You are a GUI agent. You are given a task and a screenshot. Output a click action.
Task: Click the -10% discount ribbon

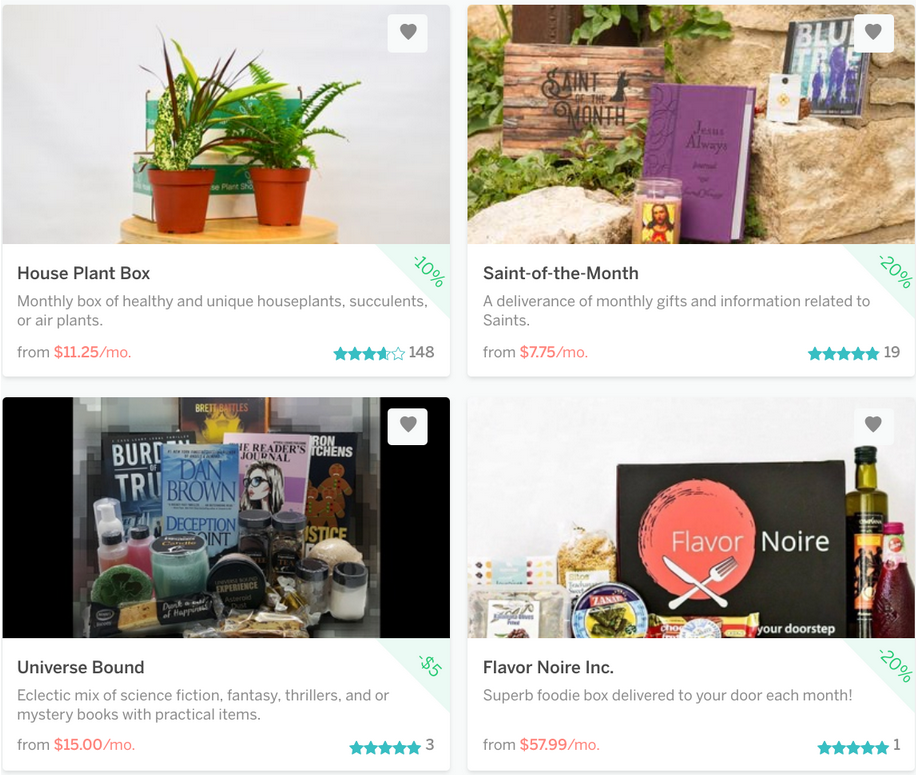click(429, 271)
